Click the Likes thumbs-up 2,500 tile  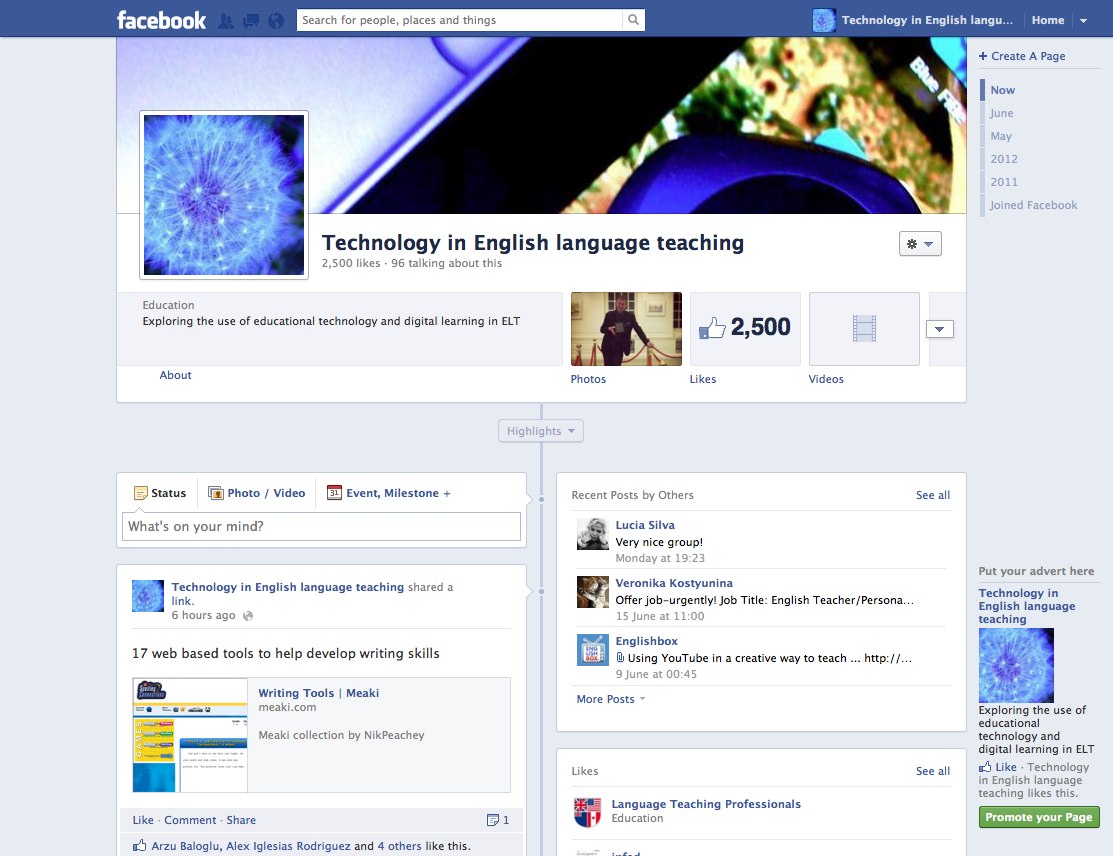[745, 329]
